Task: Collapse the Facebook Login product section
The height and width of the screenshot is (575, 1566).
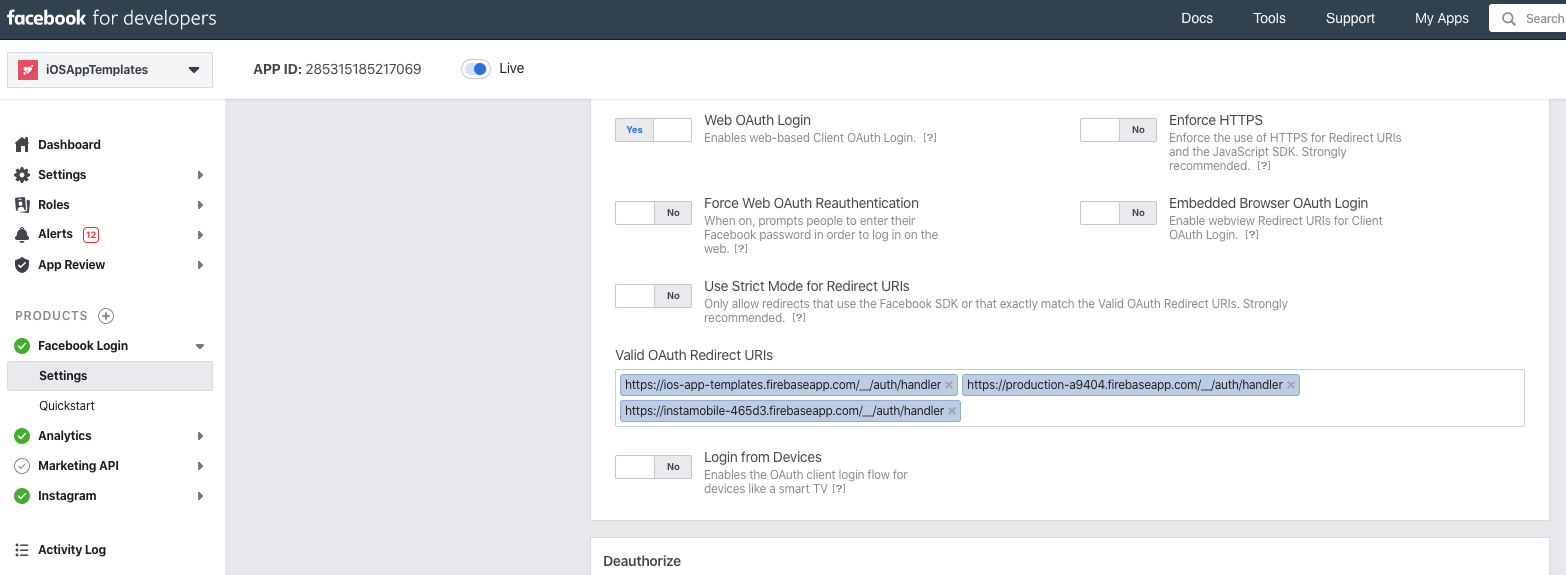Action: (x=199, y=346)
